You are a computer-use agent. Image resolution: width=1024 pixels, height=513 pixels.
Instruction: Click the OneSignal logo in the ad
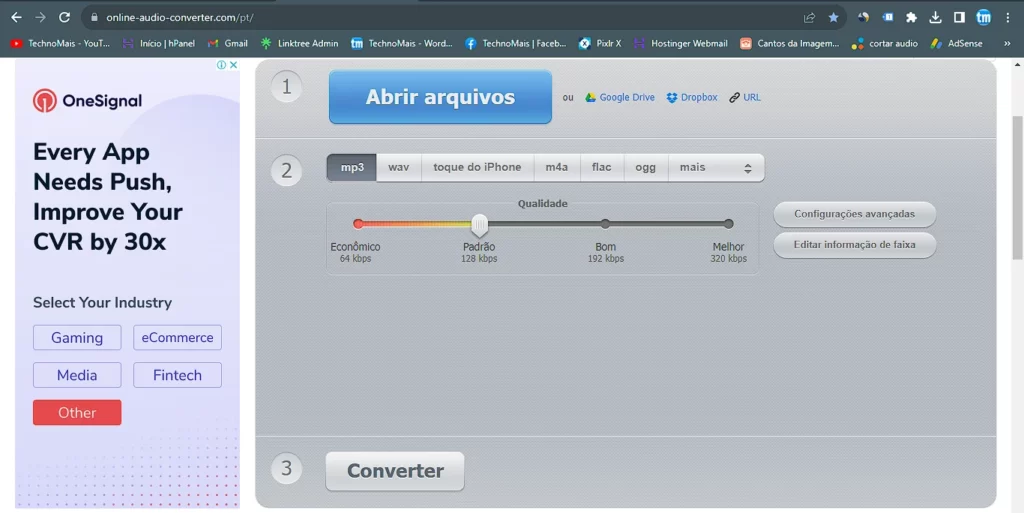(x=88, y=101)
